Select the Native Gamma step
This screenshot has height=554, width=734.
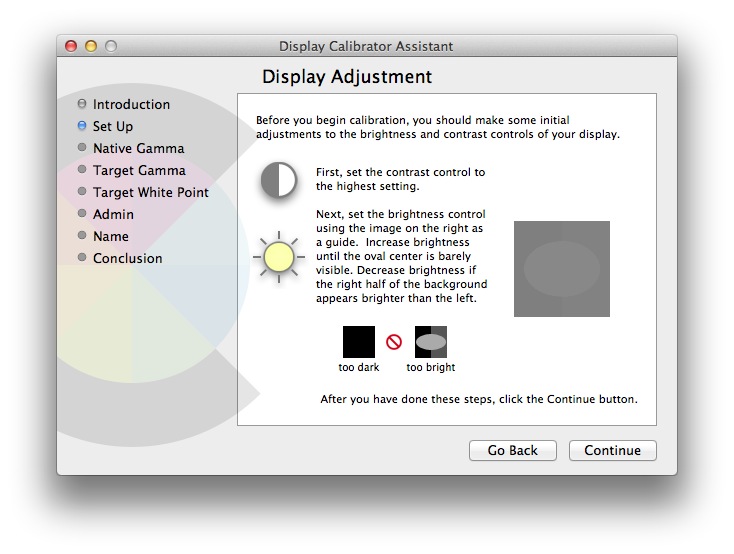139,148
